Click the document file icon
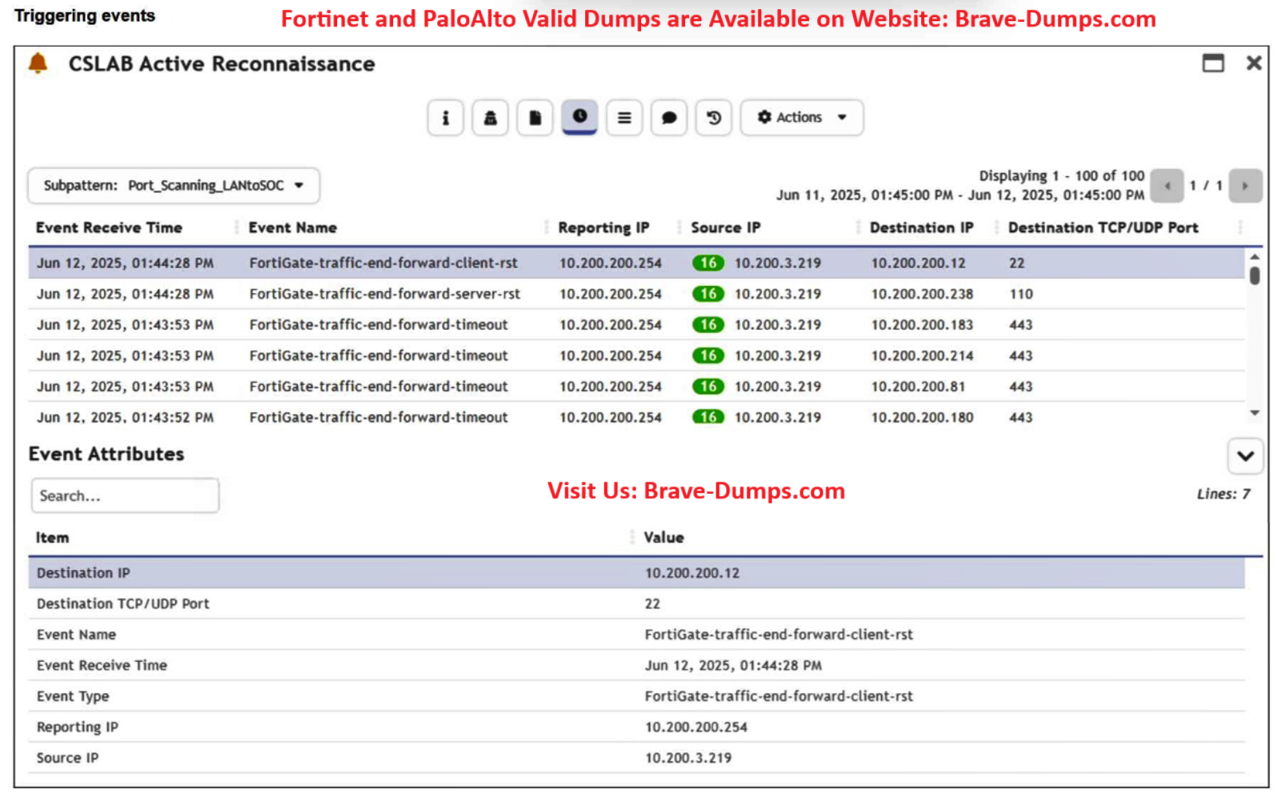Screen dimensions: 1280x797 click(535, 118)
